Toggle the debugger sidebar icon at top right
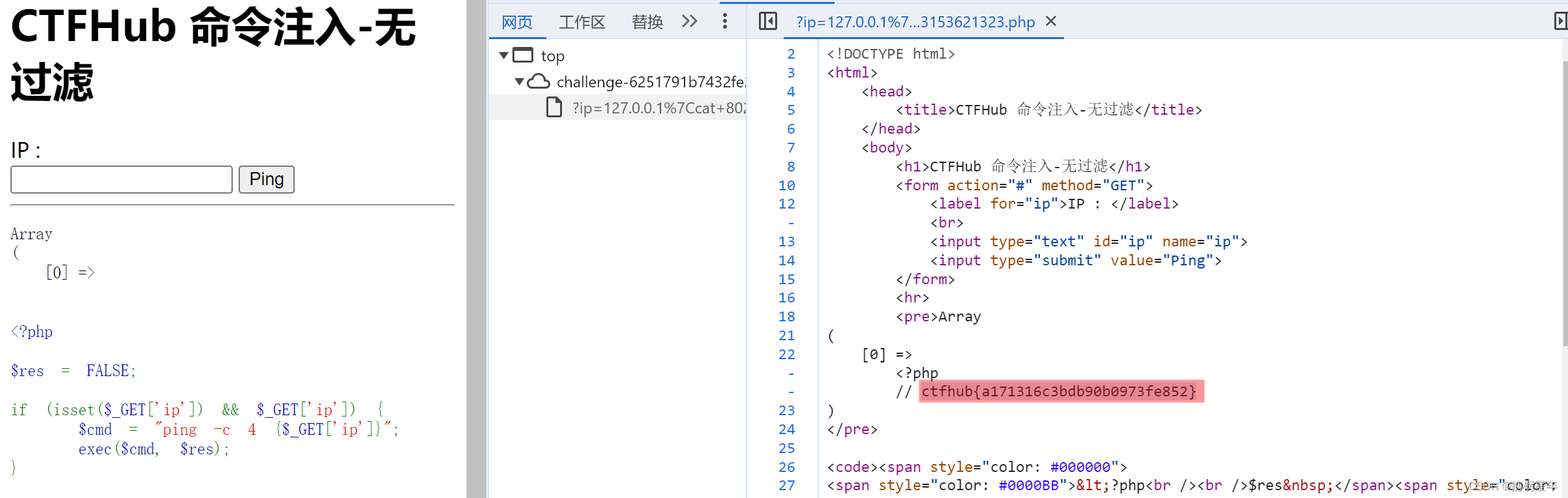This screenshot has height=498, width=1568. tap(1560, 22)
